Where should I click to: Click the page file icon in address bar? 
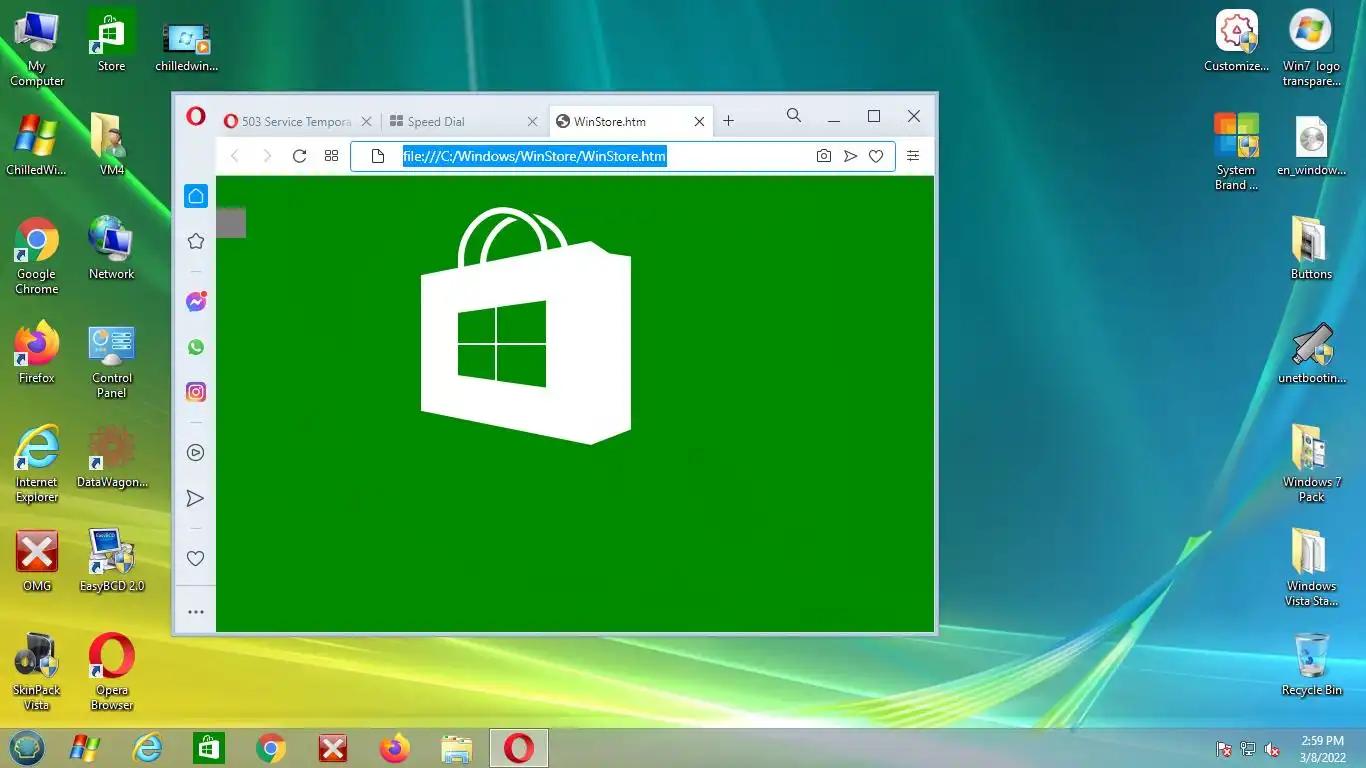click(377, 156)
